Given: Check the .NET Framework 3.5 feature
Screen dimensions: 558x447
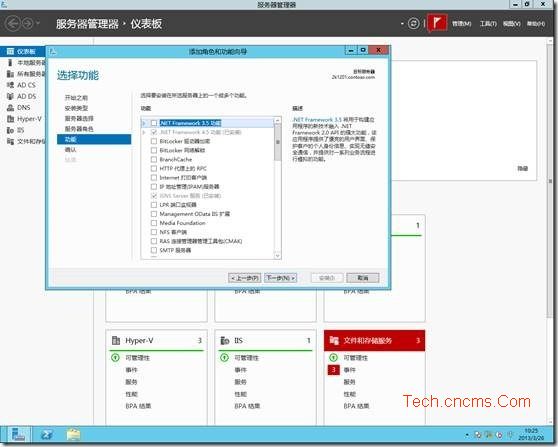Looking at the screenshot, I should tap(154, 123).
